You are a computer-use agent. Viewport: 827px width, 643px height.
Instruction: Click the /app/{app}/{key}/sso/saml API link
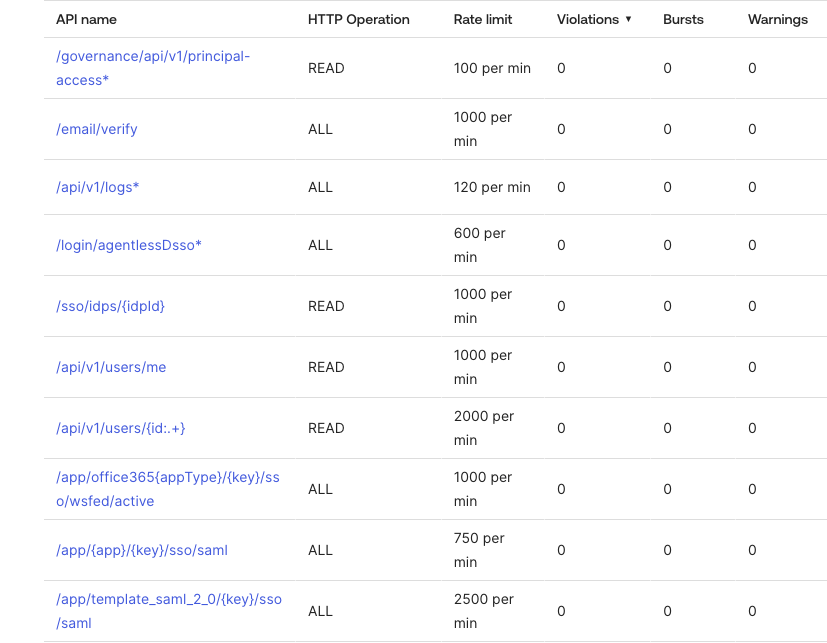pyautogui.click(x=142, y=550)
